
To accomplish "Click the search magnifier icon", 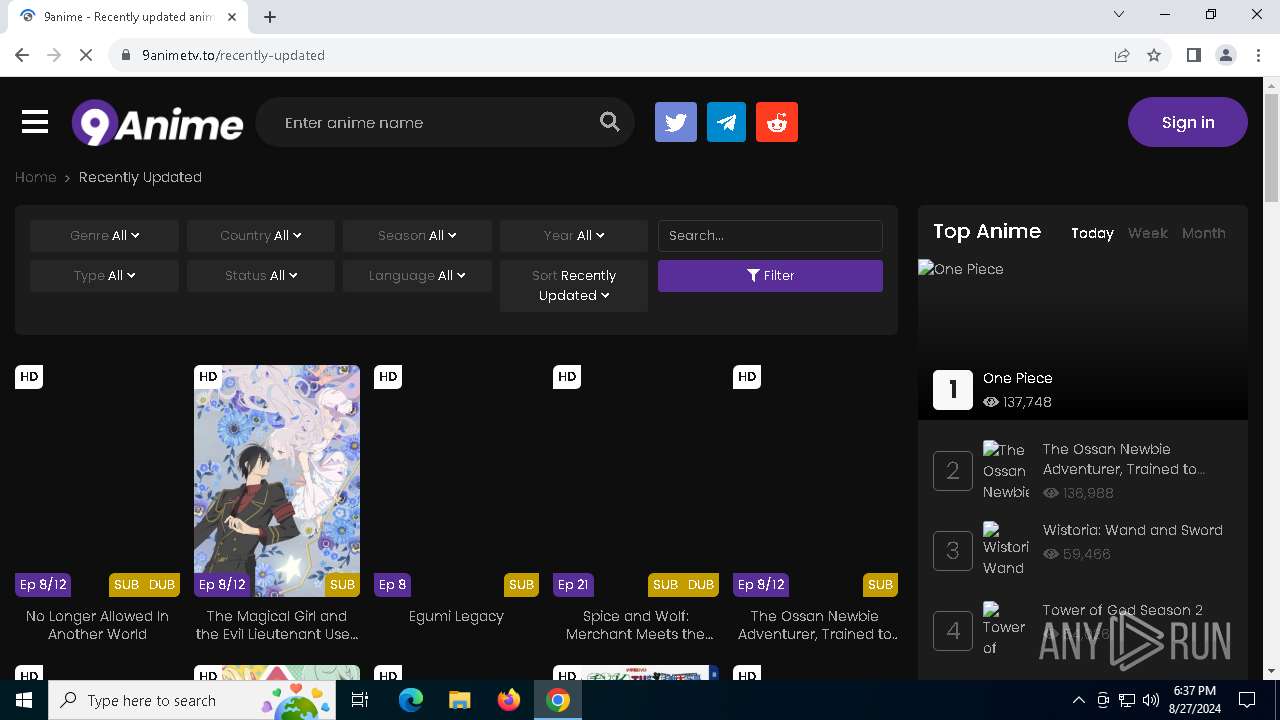I will (x=610, y=122).
